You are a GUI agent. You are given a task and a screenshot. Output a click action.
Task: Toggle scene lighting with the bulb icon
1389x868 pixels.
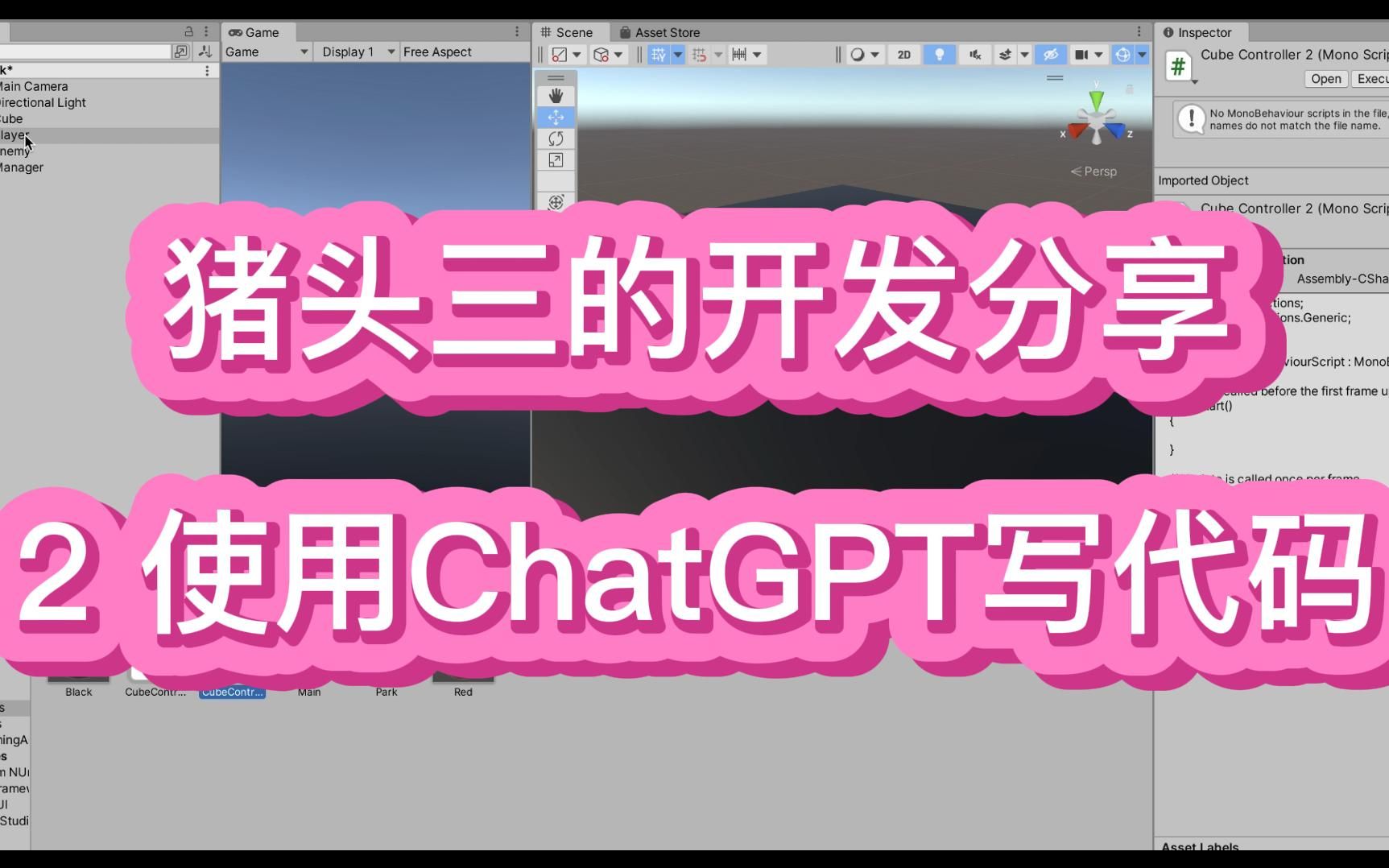point(939,54)
